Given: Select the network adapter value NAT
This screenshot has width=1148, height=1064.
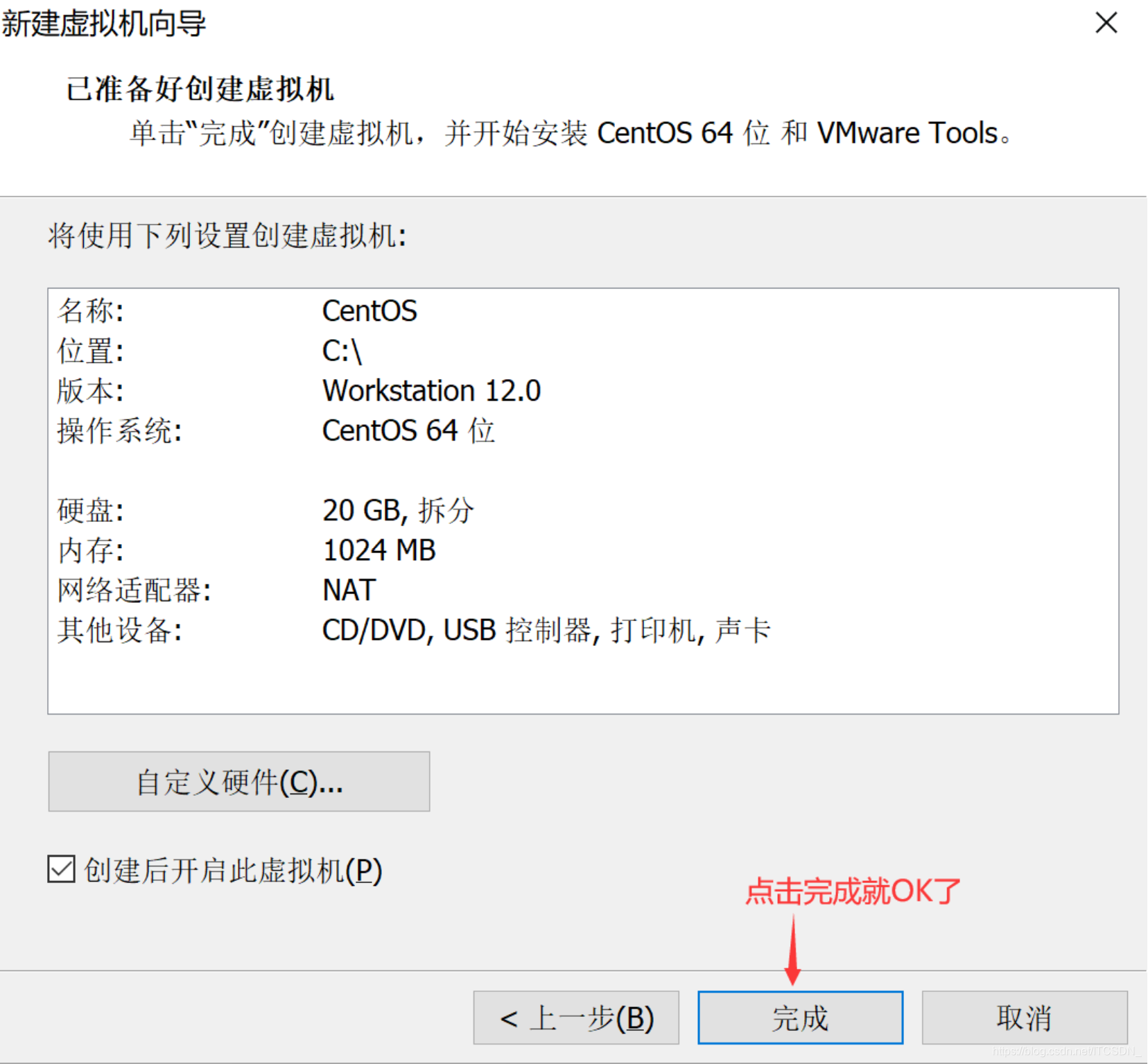Looking at the screenshot, I should tap(349, 591).
